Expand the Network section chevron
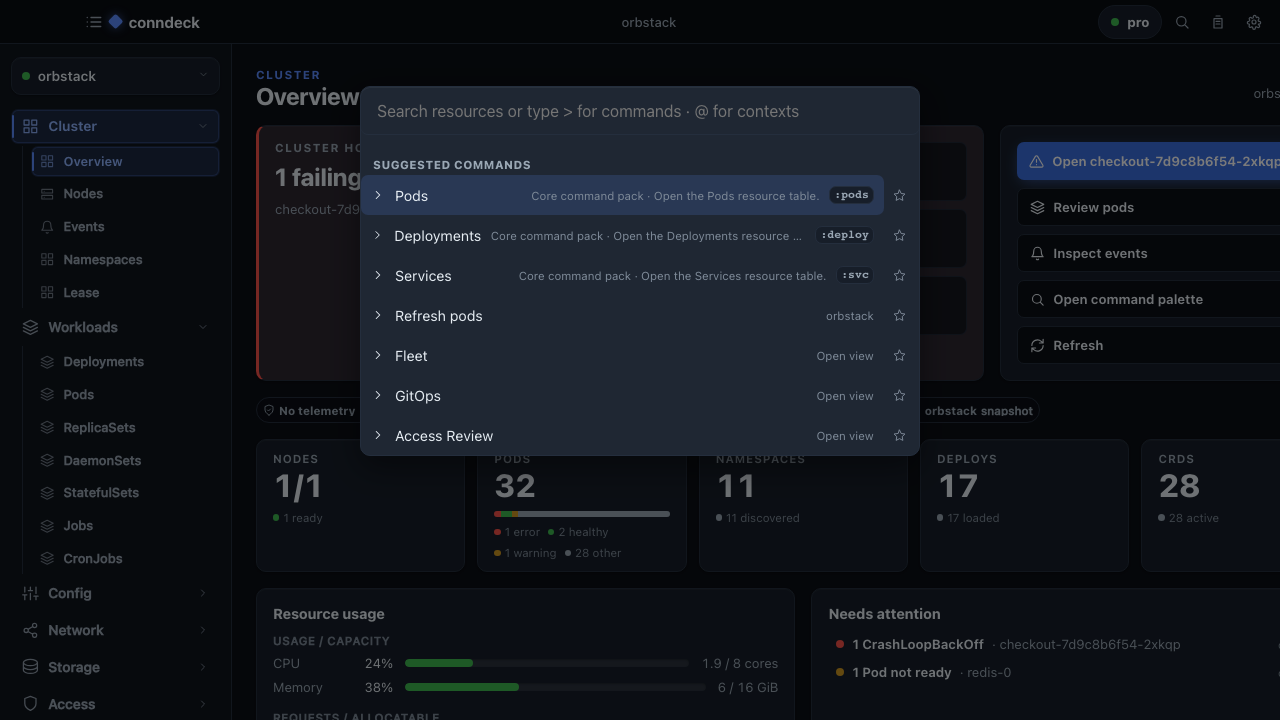 [x=203, y=630]
